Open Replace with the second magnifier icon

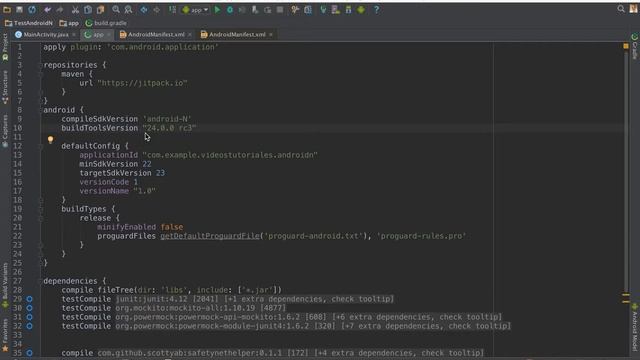128,9
